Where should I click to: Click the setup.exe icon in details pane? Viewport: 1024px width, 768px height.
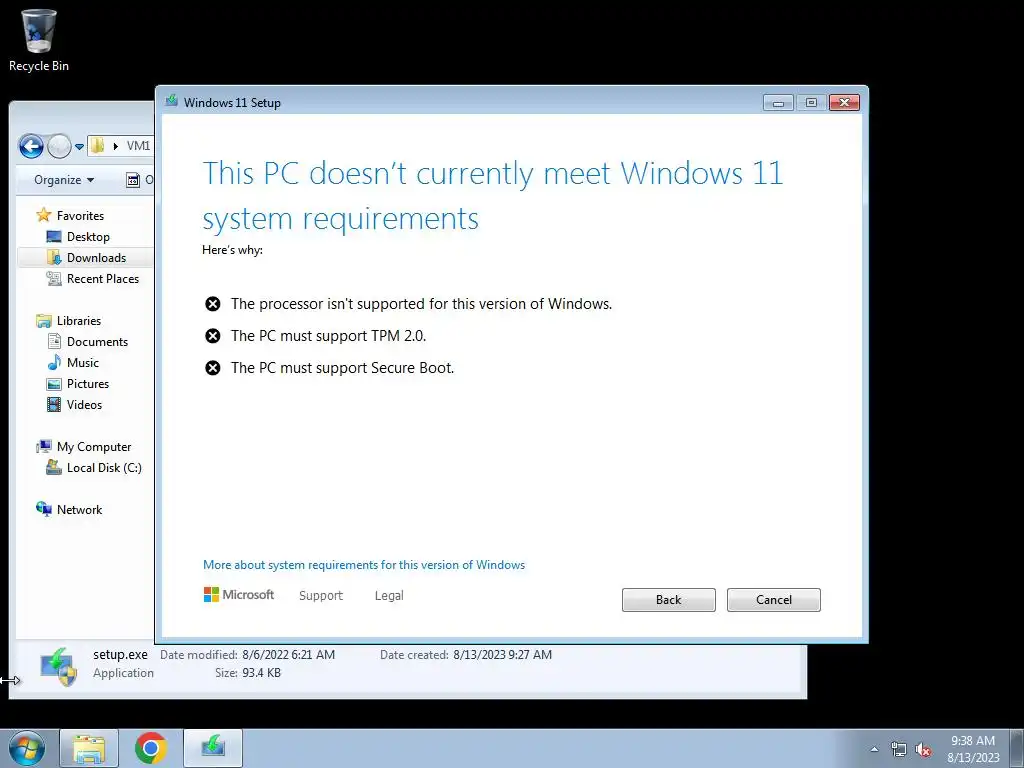(59, 666)
